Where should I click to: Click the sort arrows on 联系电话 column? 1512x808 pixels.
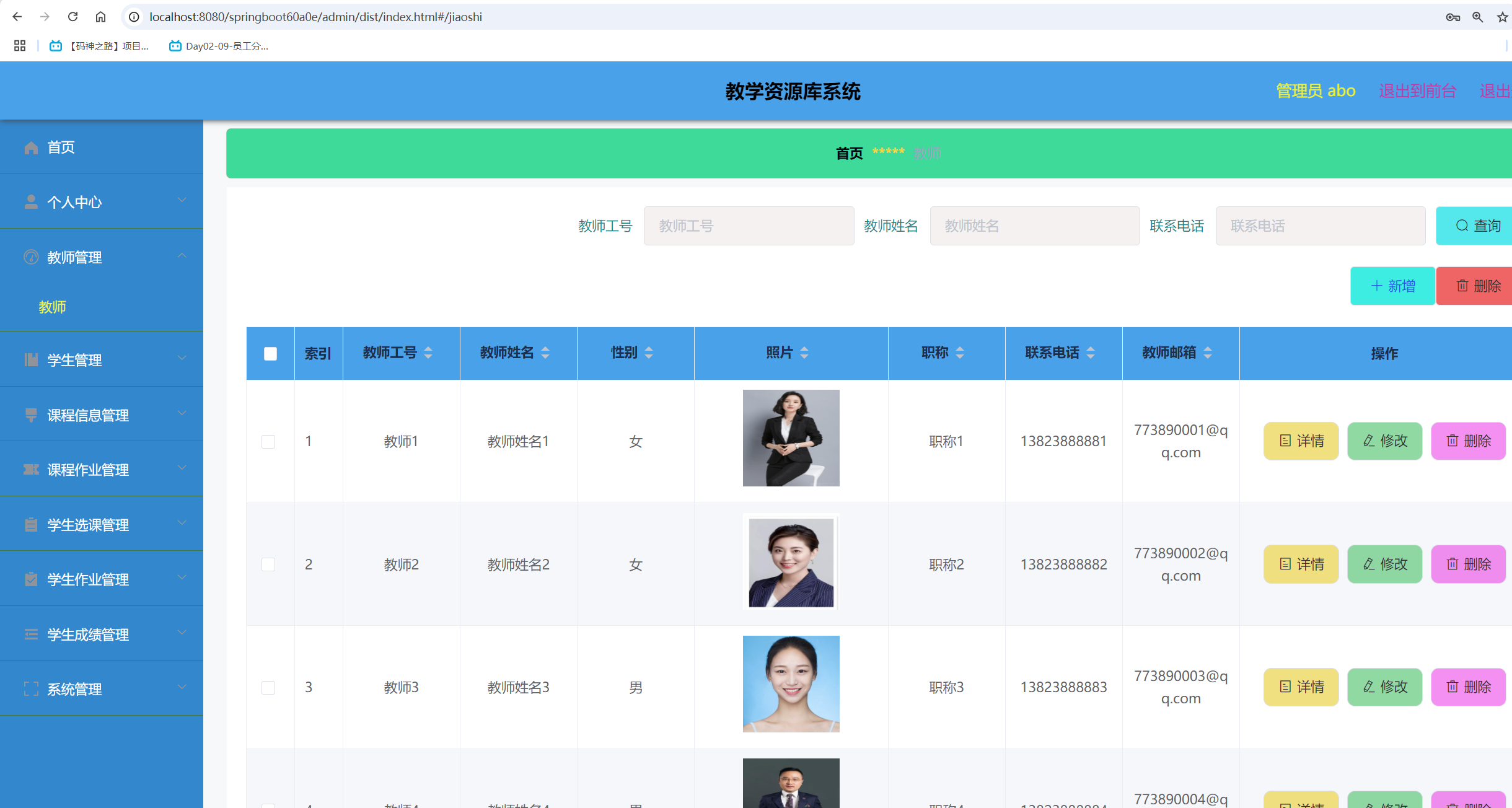coord(1091,353)
